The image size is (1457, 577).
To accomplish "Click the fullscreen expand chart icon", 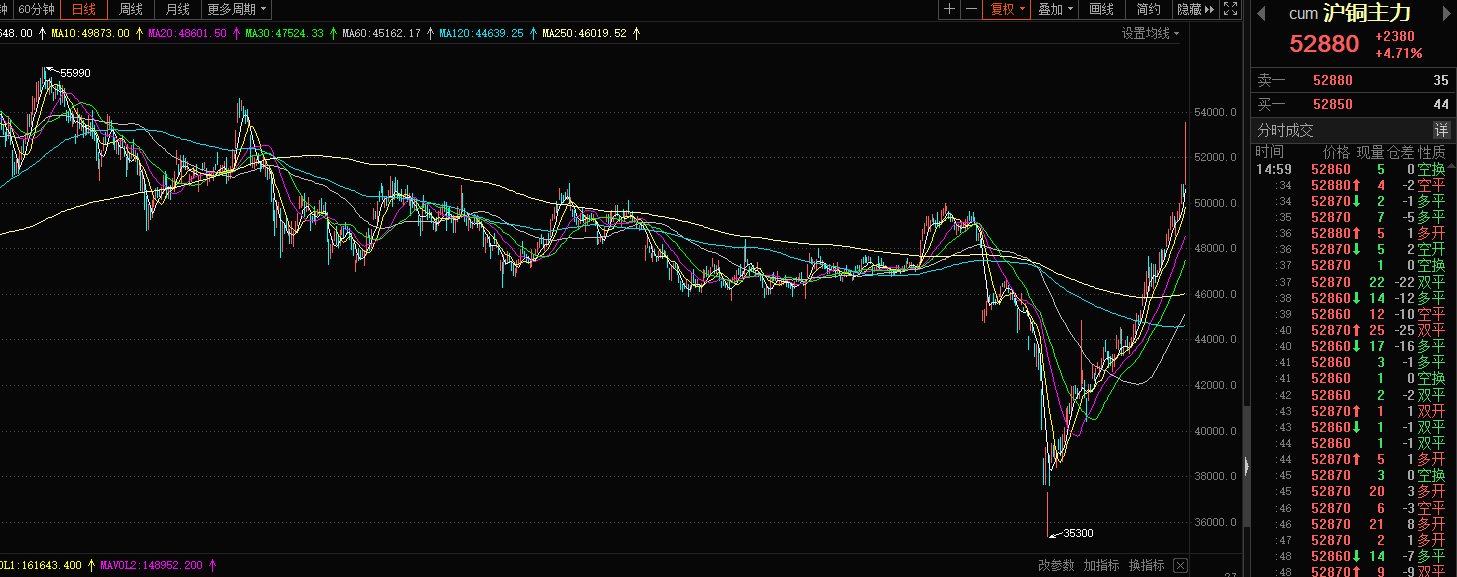I will 1230,9.
